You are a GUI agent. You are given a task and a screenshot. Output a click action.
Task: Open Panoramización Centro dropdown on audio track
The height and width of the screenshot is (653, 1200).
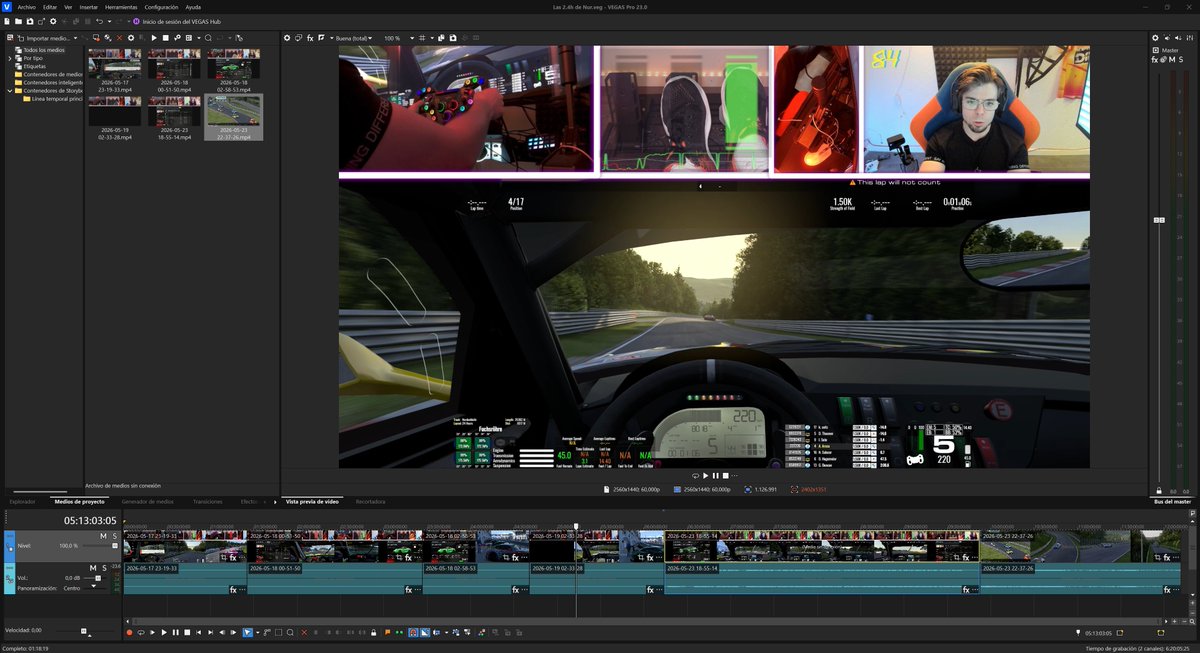tap(94, 587)
